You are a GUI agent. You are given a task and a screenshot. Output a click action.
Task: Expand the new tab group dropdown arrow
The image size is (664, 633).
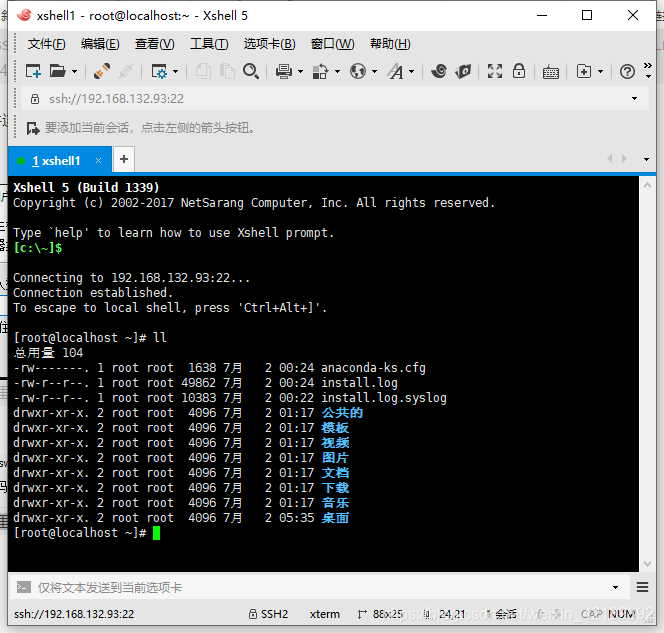[600, 72]
